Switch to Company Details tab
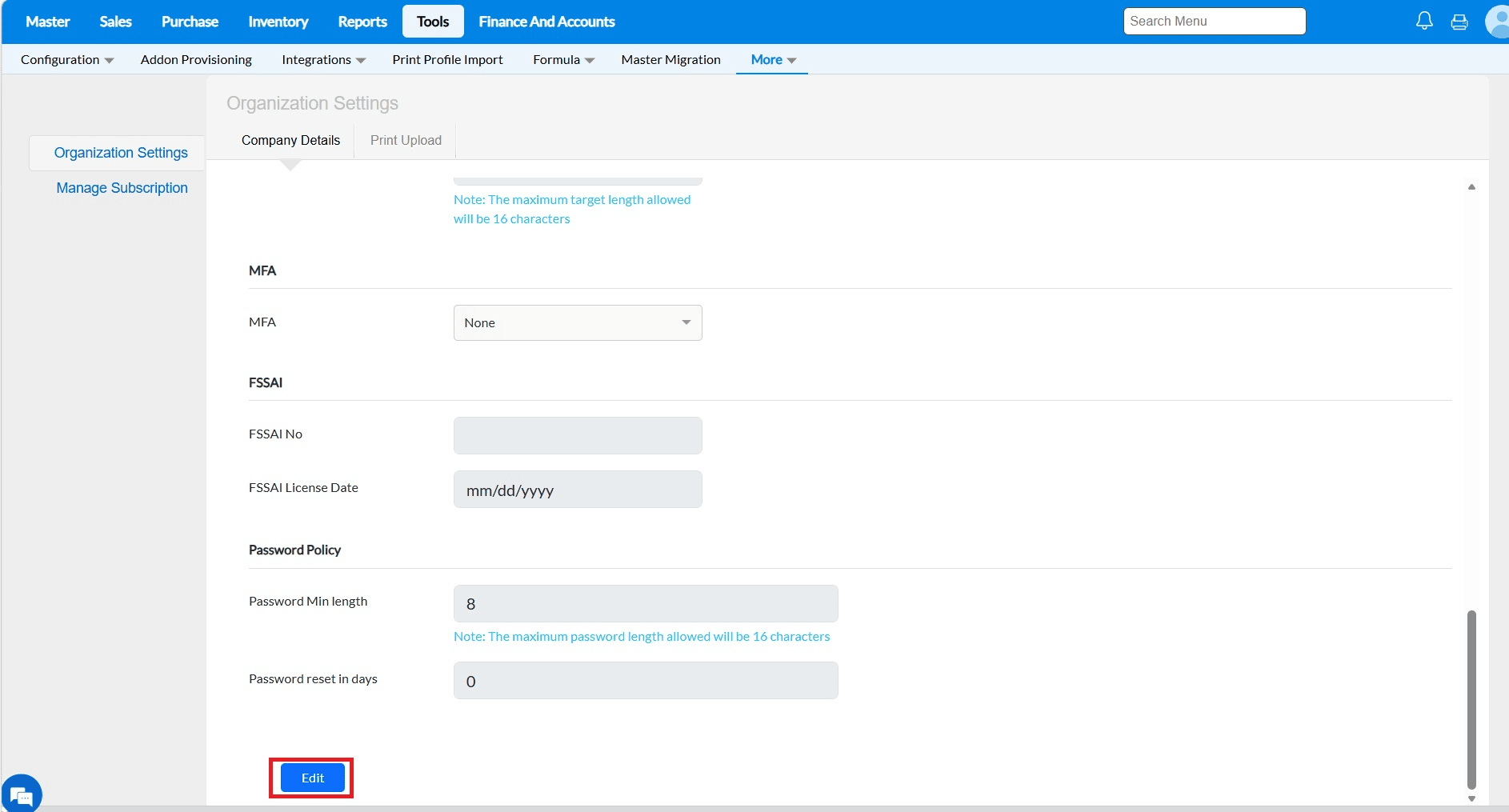Image resolution: width=1509 pixels, height=812 pixels. [290, 140]
